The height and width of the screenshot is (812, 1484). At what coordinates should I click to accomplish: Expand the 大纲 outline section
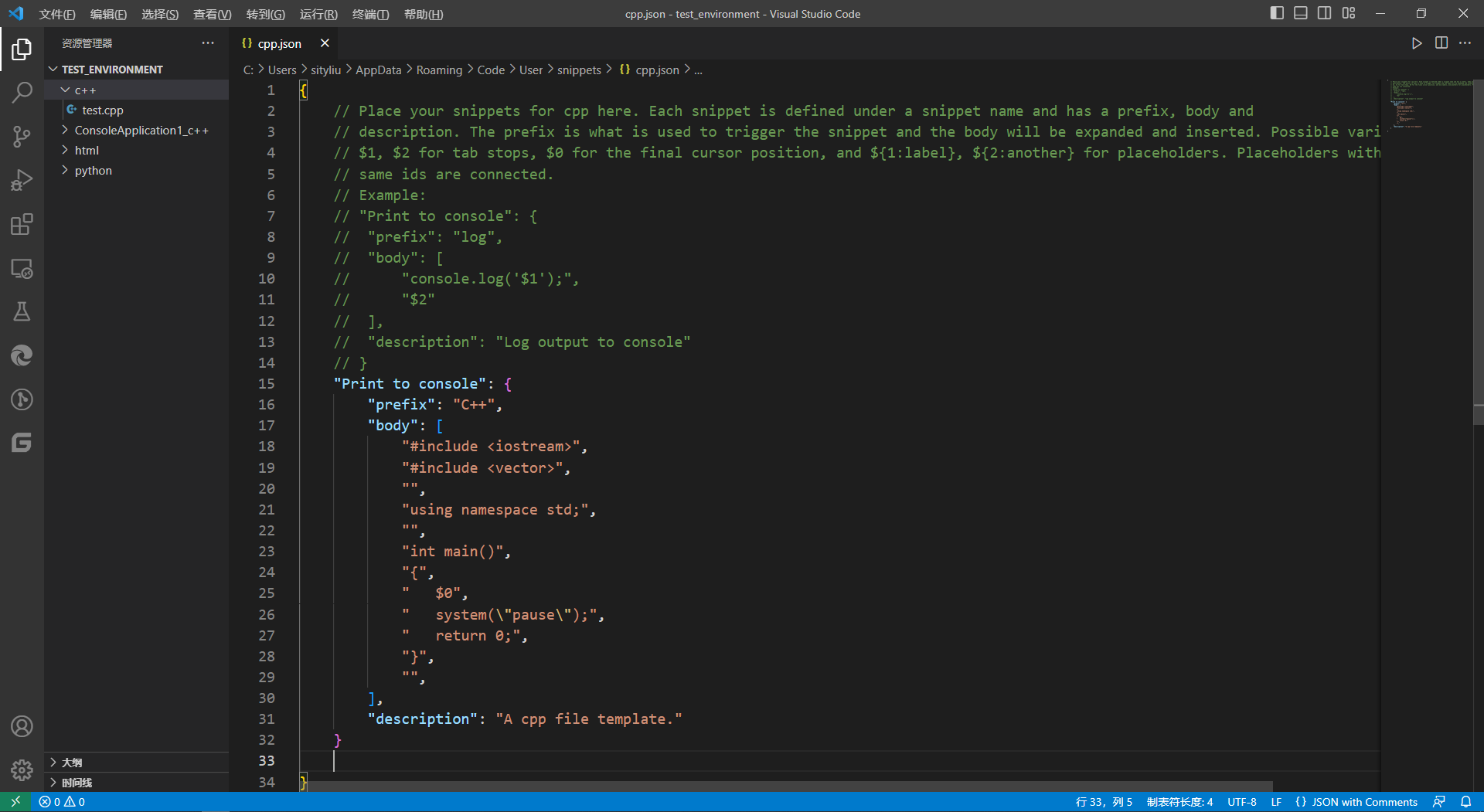coord(137,763)
